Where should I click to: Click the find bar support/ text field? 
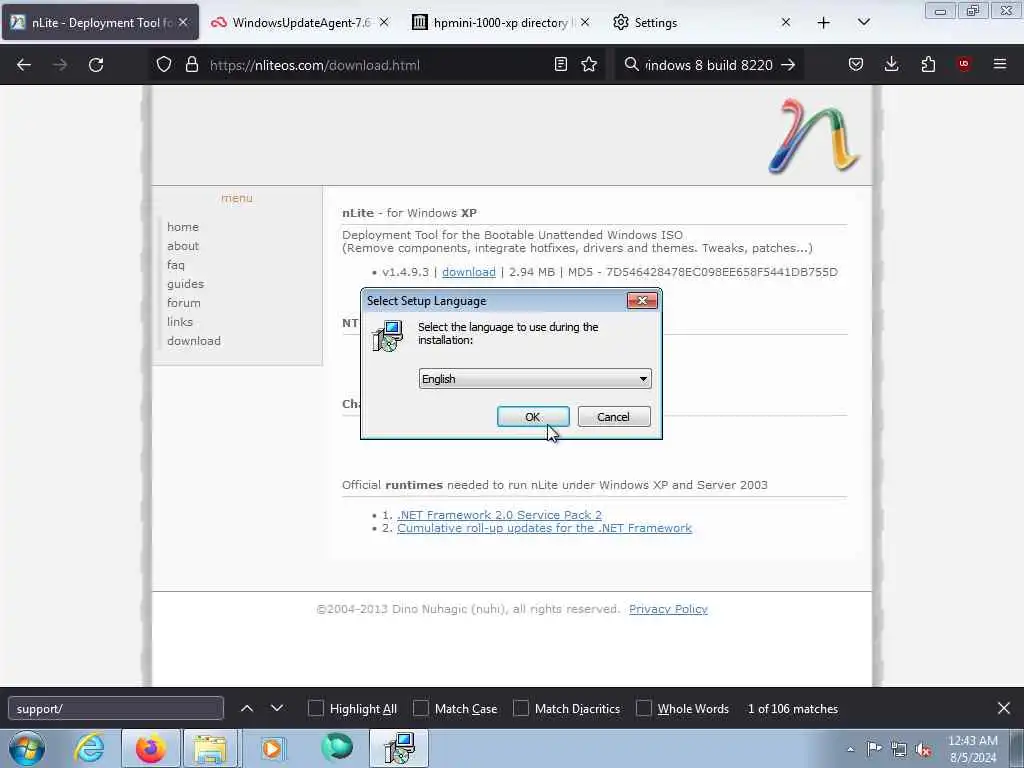click(116, 708)
